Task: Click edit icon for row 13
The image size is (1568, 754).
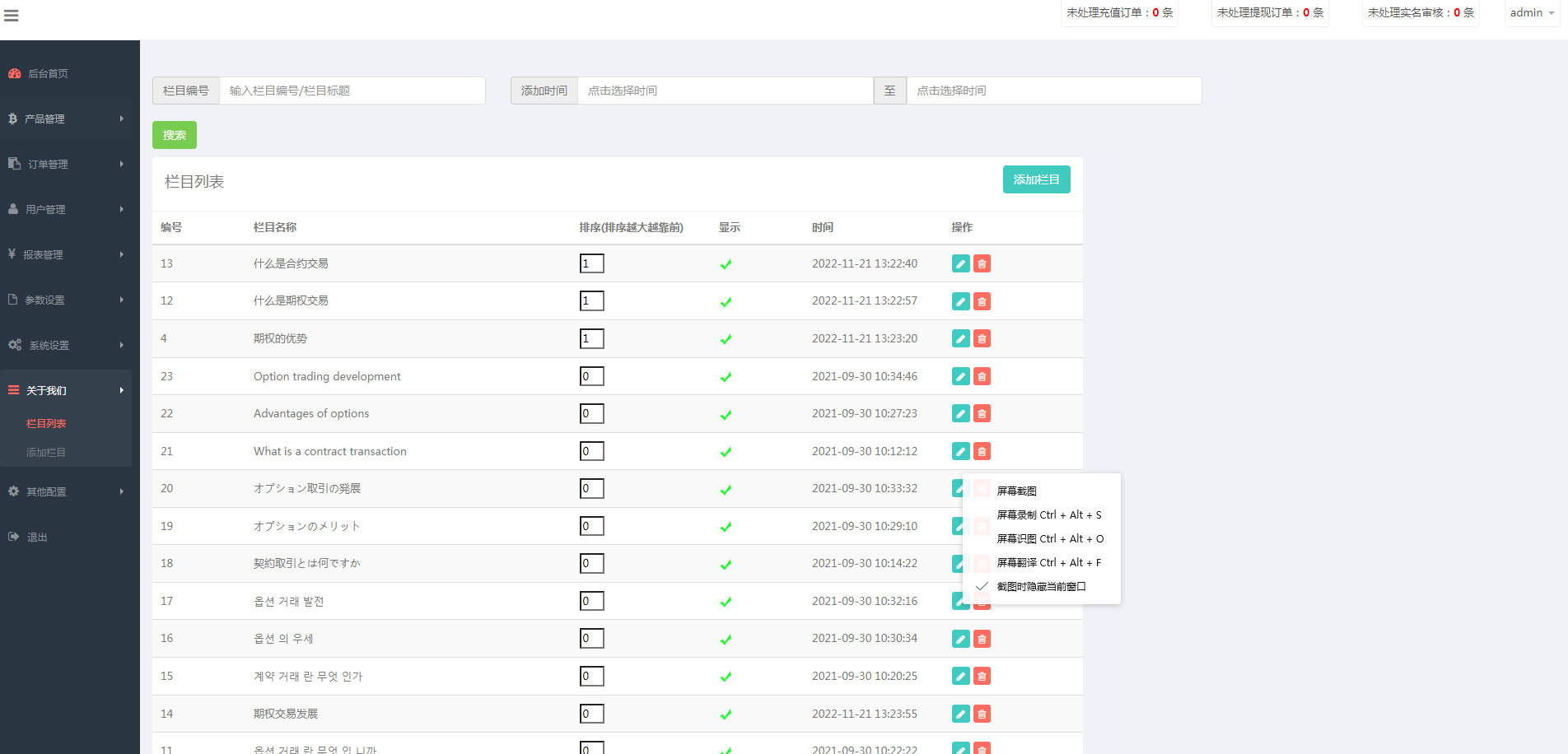Action: 960,263
